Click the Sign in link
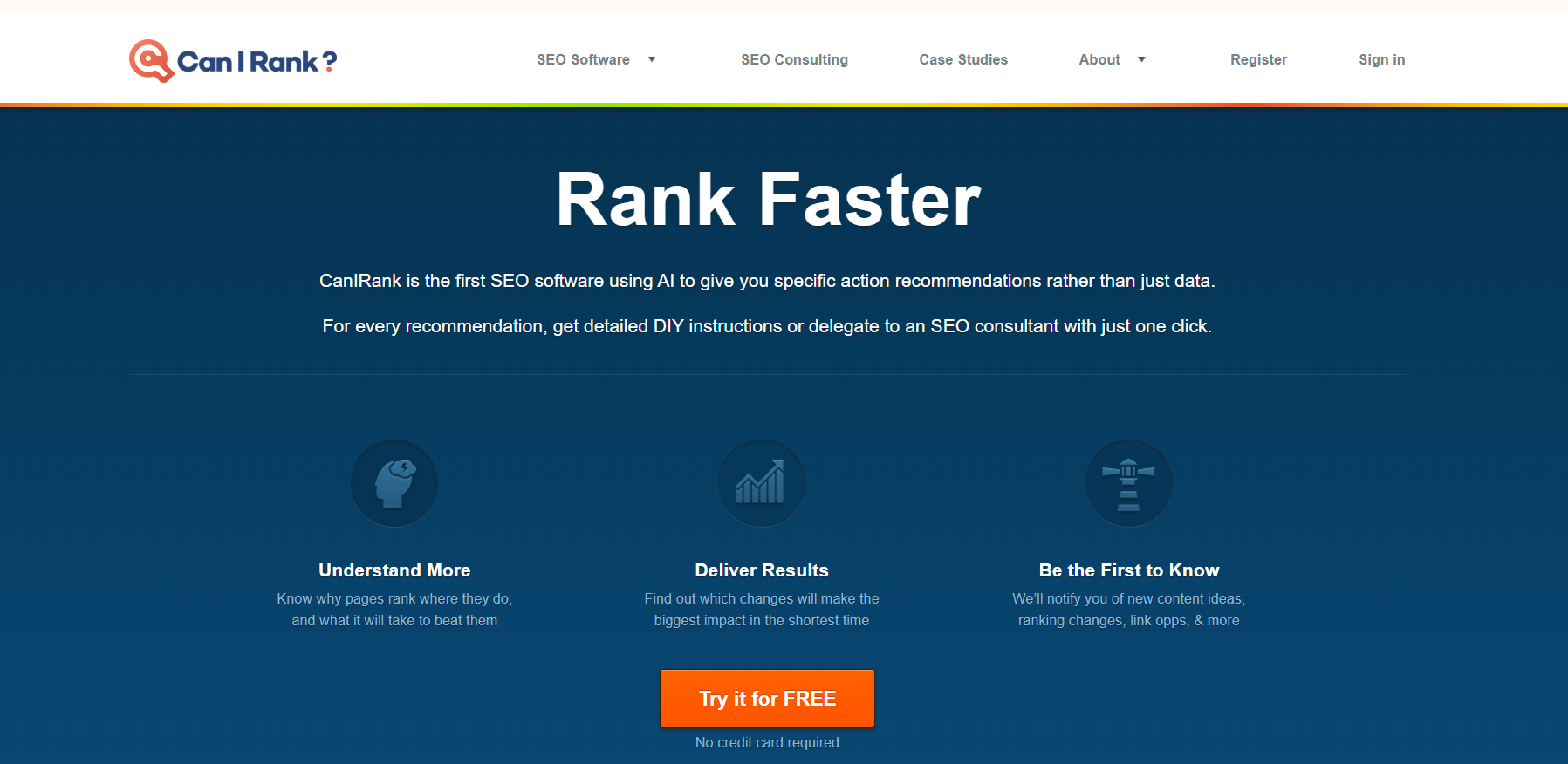Image resolution: width=1568 pixels, height=764 pixels. 1381,59
